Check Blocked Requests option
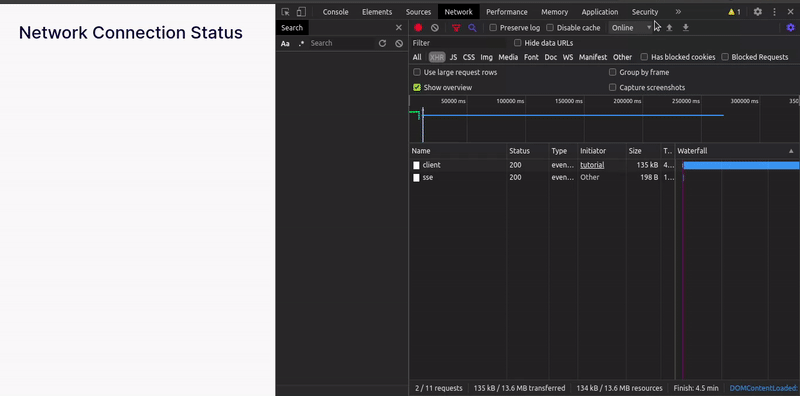The image size is (800, 396). (x=724, y=57)
